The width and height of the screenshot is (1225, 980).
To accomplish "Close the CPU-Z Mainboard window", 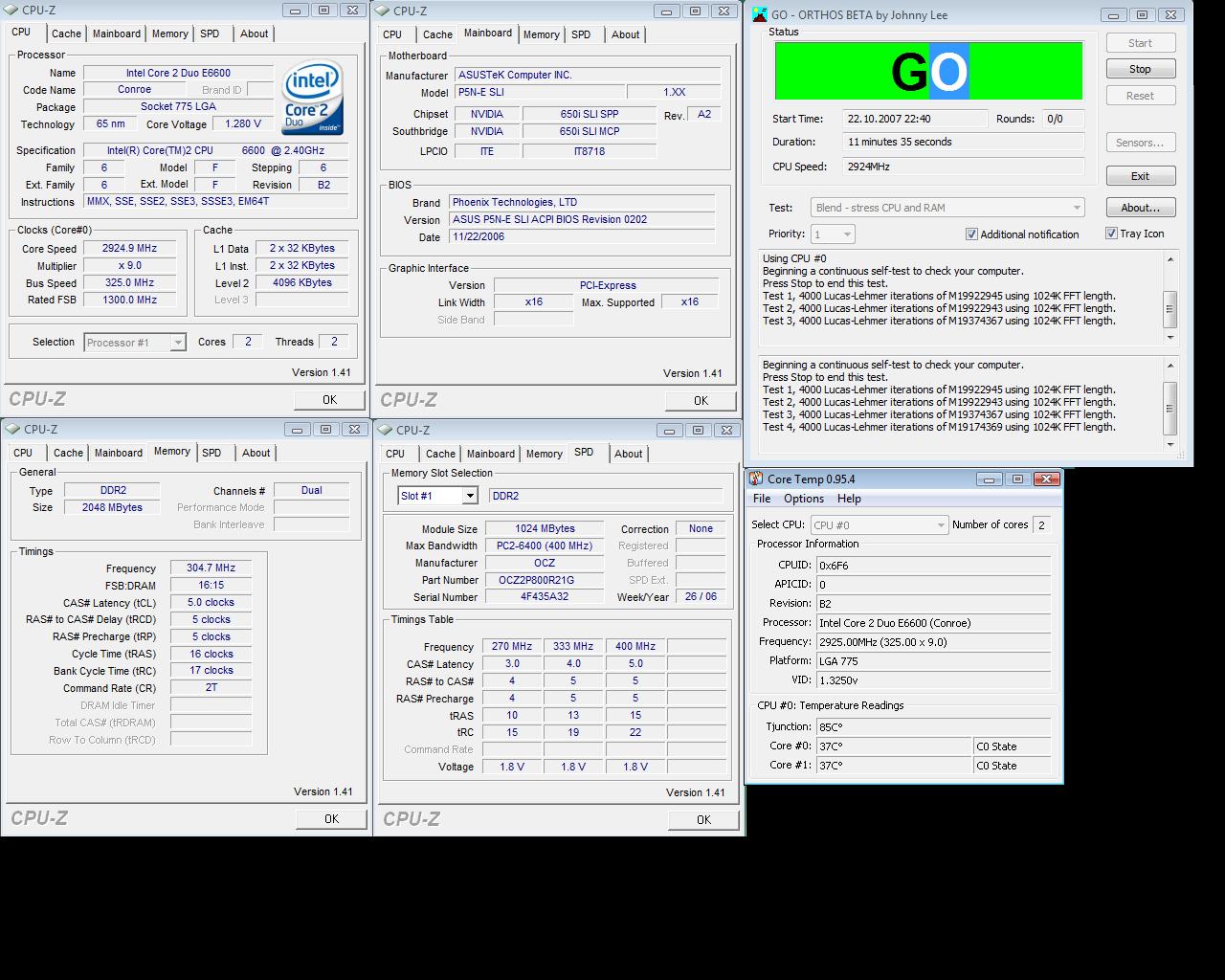I will [724, 11].
